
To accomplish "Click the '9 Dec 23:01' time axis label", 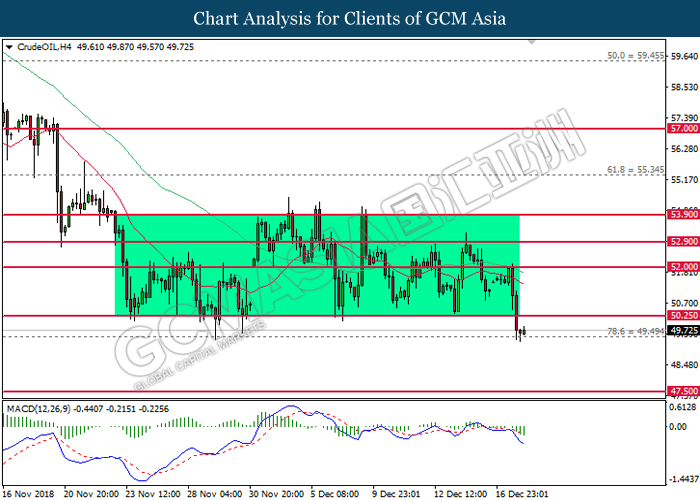I will click(x=396, y=494).
